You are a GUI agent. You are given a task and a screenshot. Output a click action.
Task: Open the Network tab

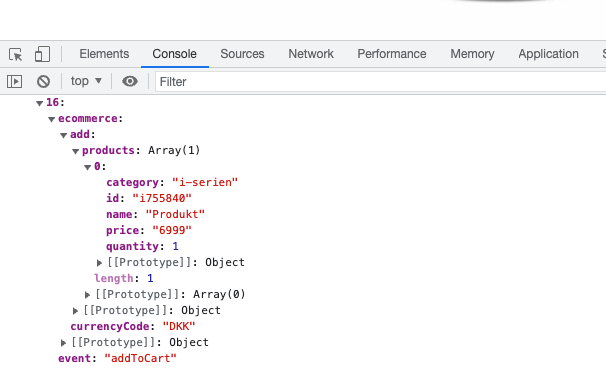[311, 54]
